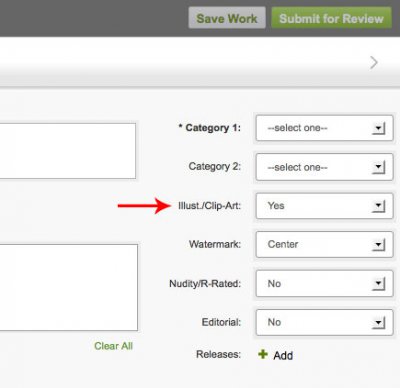Open the Category 1 dropdown
The width and height of the screenshot is (400, 388).
click(x=324, y=128)
